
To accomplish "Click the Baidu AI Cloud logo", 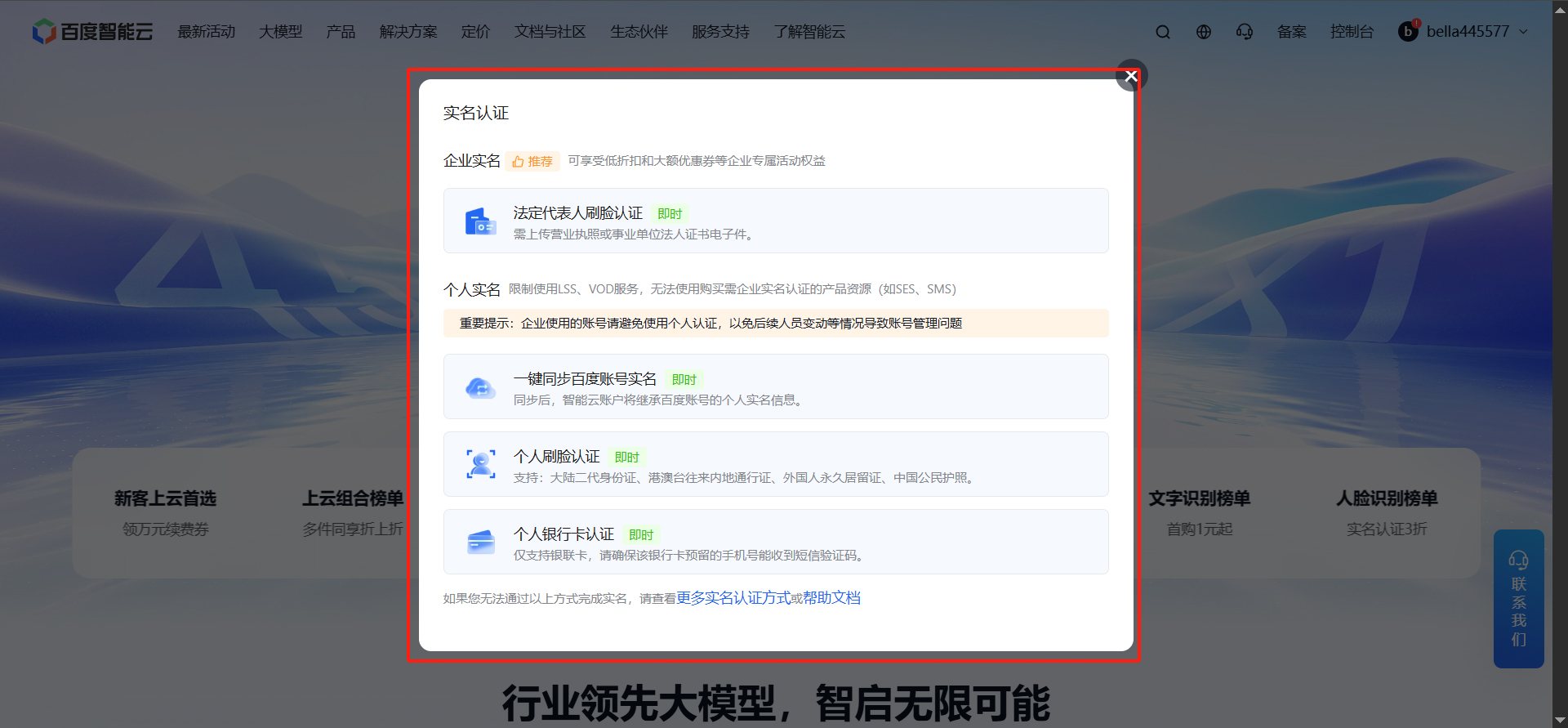I will [92, 32].
